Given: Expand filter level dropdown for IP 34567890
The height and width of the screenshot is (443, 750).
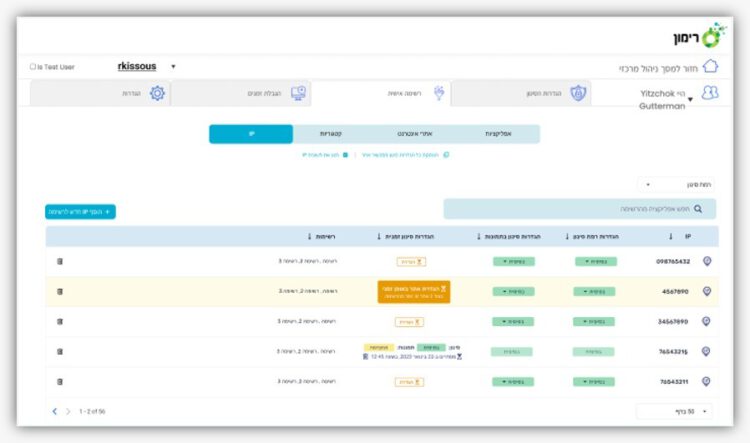Looking at the screenshot, I should pyautogui.click(x=596, y=322).
